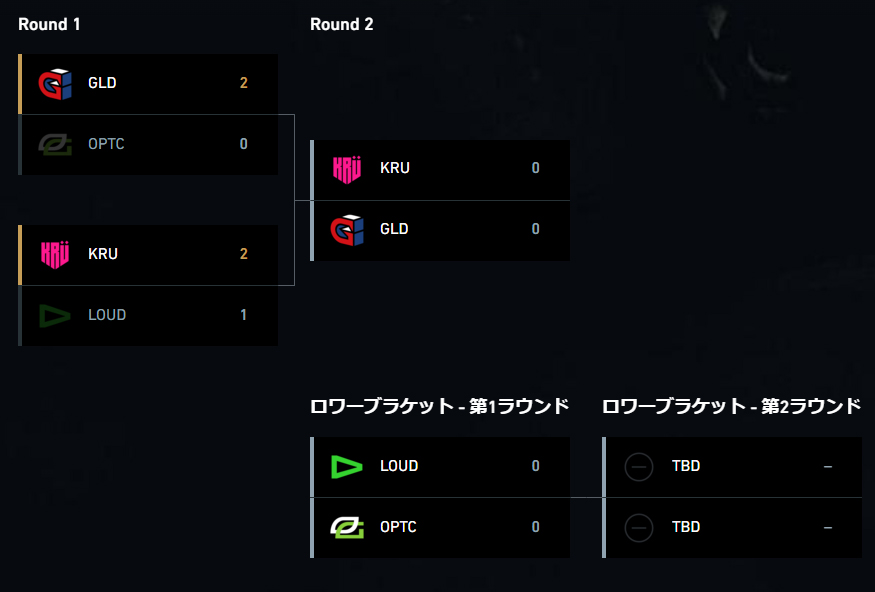Click the GLD logo in Round 2

pyautogui.click(x=347, y=230)
